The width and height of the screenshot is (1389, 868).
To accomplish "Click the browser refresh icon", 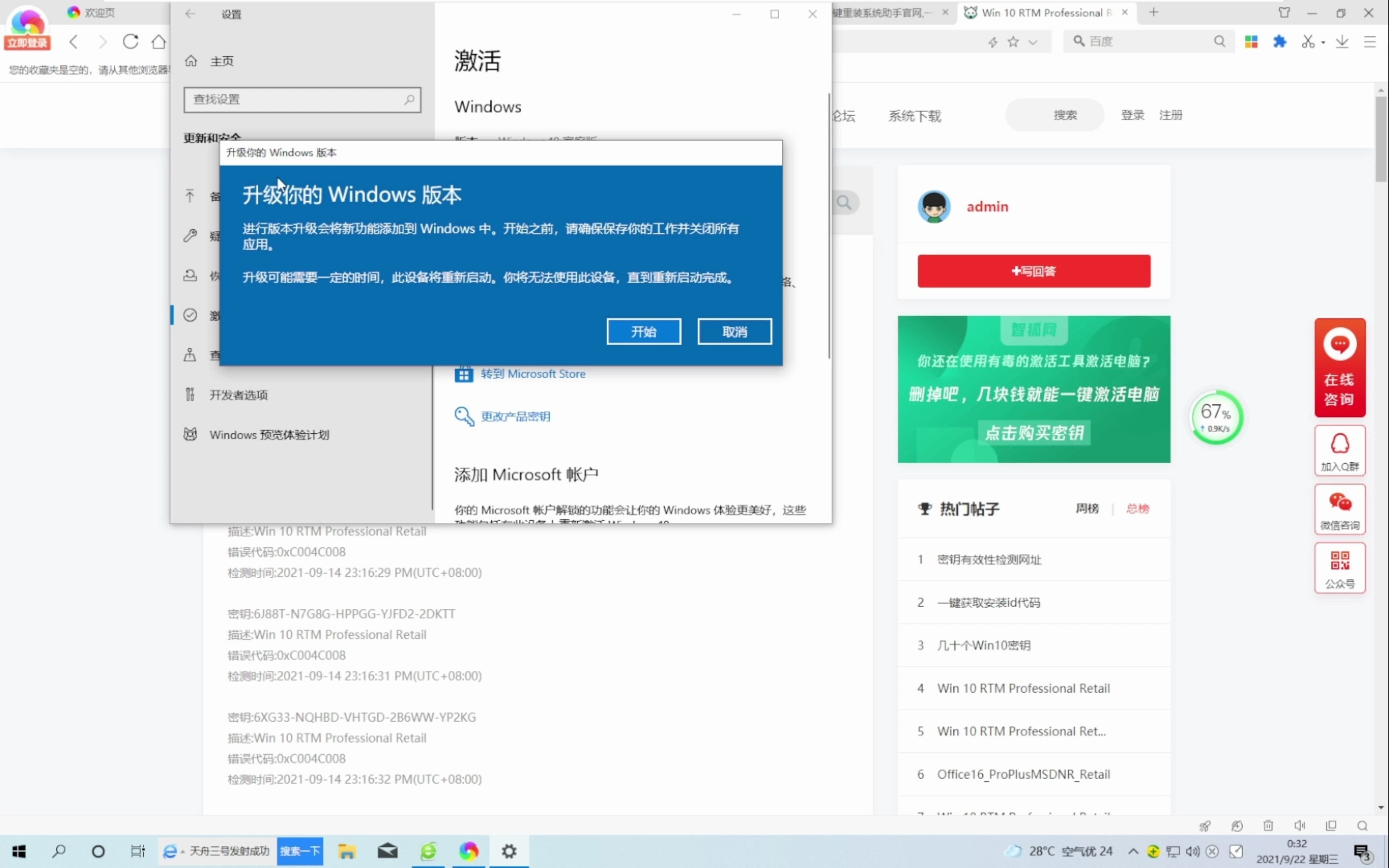I will tap(131, 41).
